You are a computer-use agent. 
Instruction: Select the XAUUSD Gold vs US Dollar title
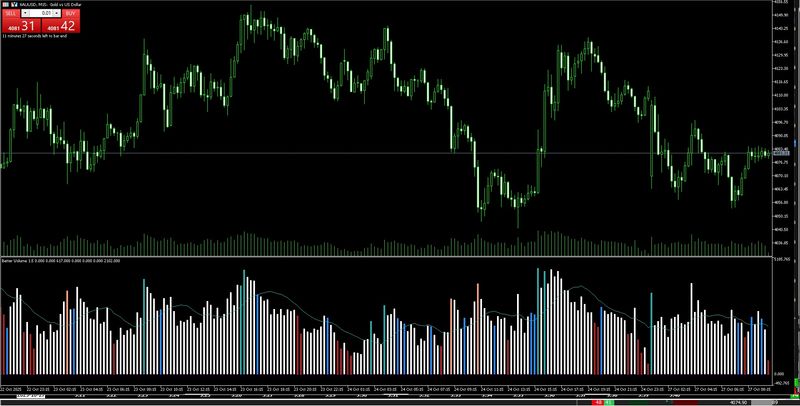point(50,4)
